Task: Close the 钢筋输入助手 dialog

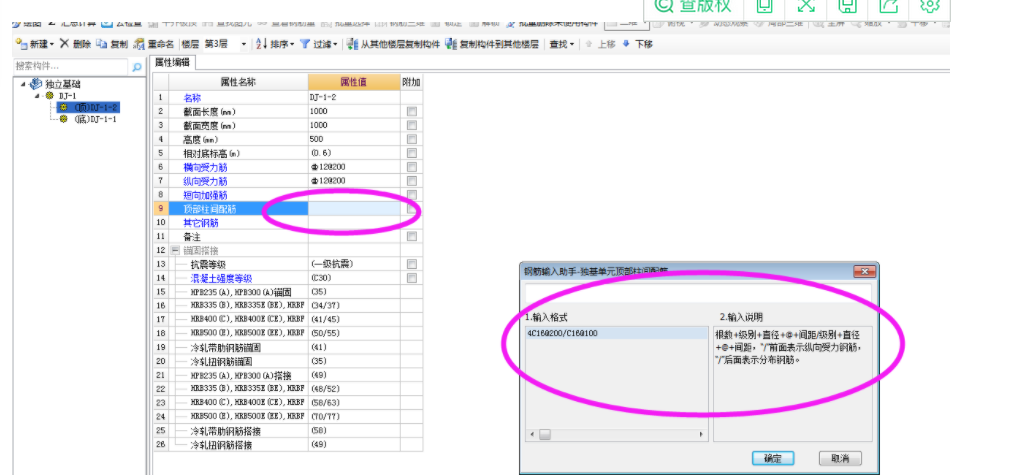Action: 864,271
